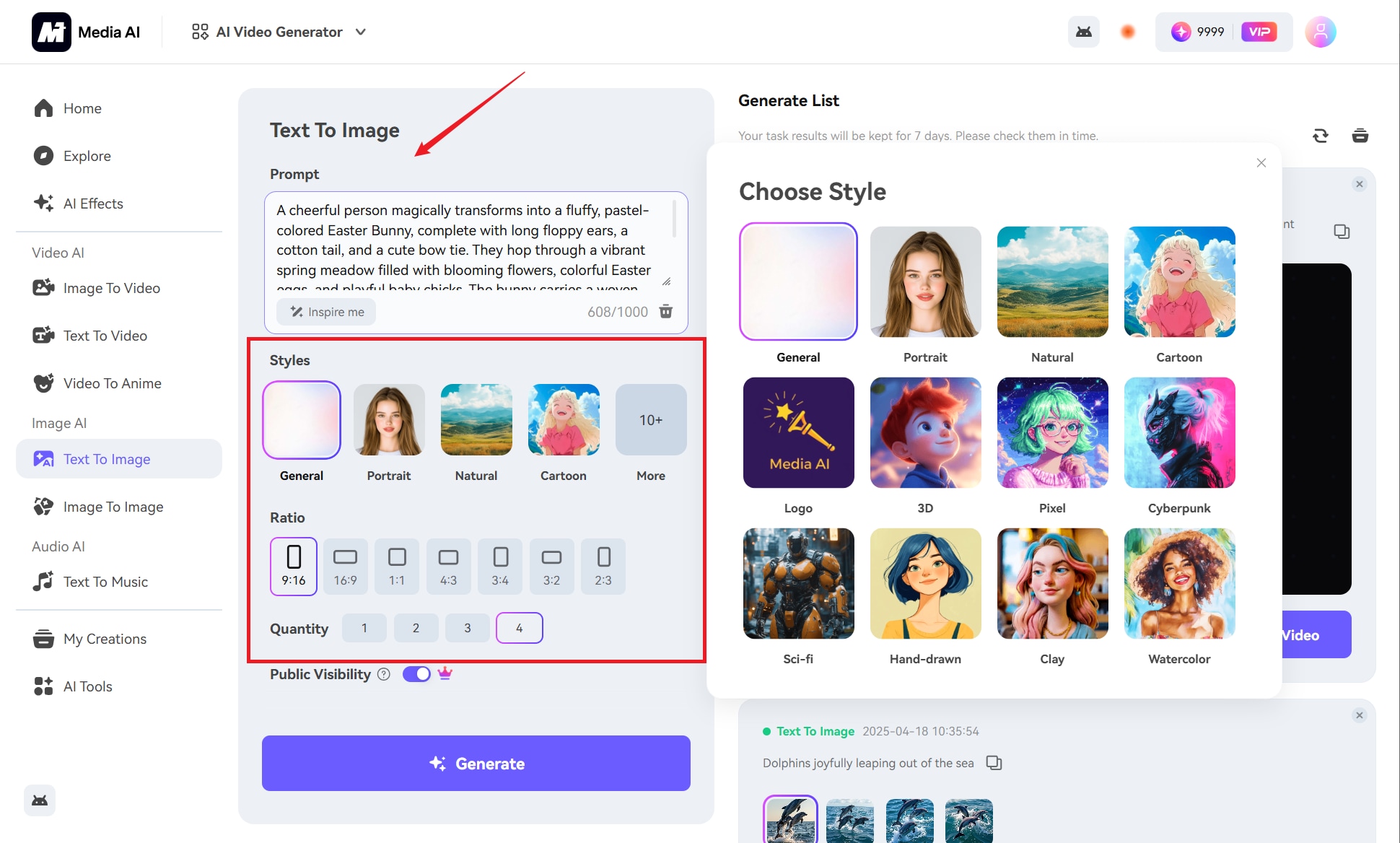Set quantity to 2
Screen dimensions: 1400x843
416,628
